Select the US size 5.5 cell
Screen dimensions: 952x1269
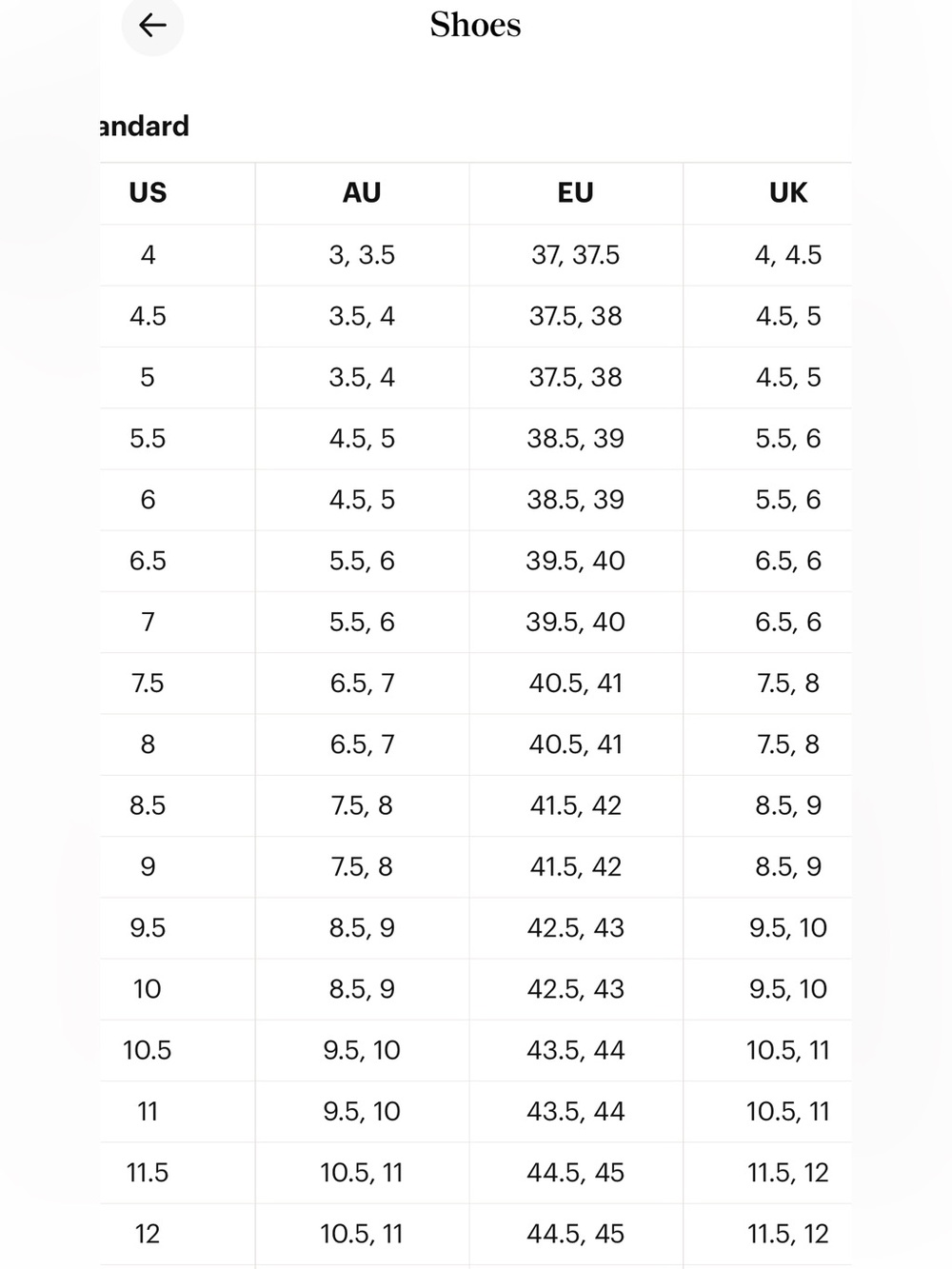point(148,439)
